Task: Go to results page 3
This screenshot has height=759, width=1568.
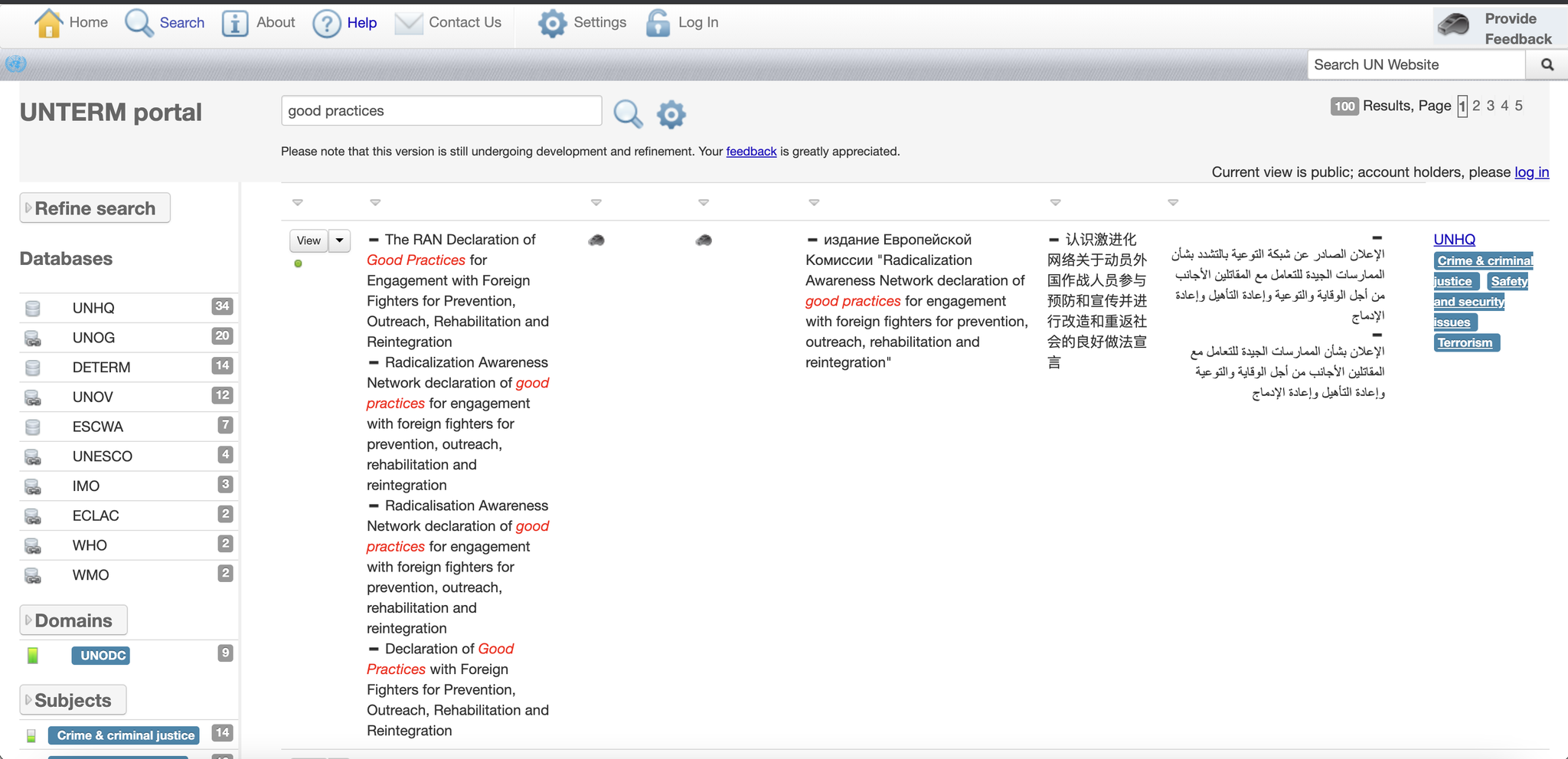Action: [x=1491, y=106]
